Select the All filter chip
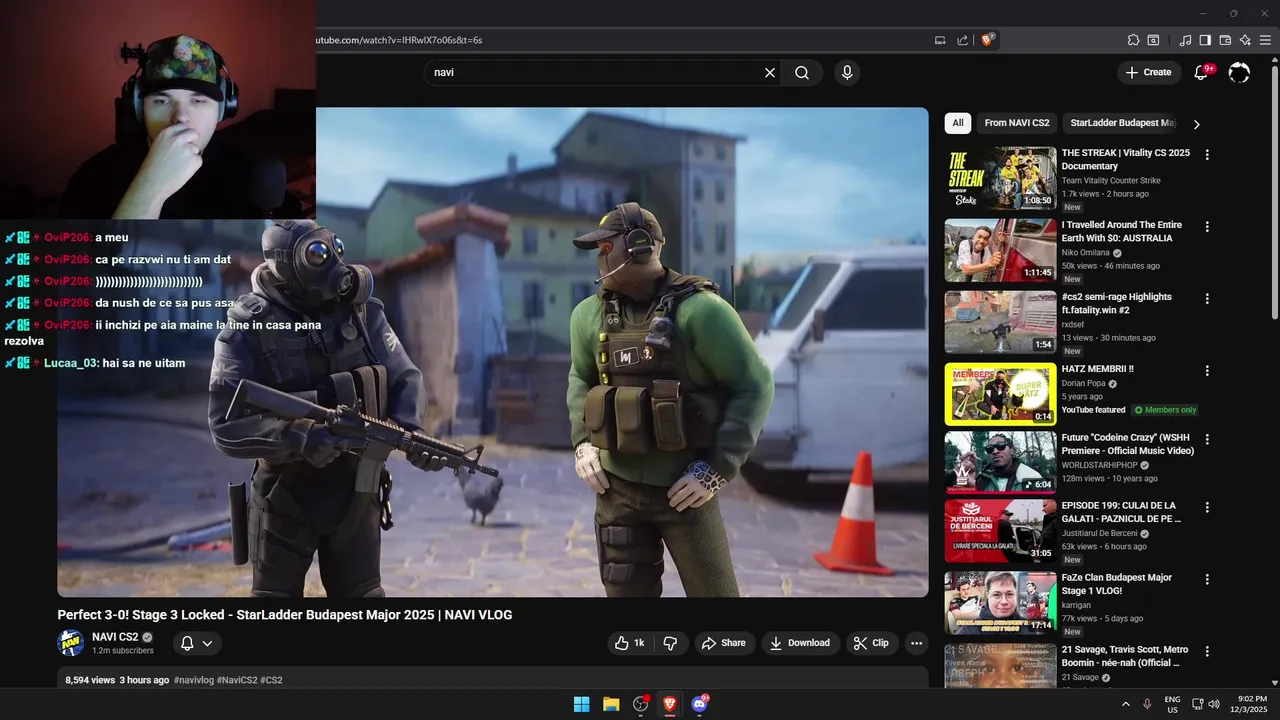The width and height of the screenshot is (1280, 720). tap(958, 123)
